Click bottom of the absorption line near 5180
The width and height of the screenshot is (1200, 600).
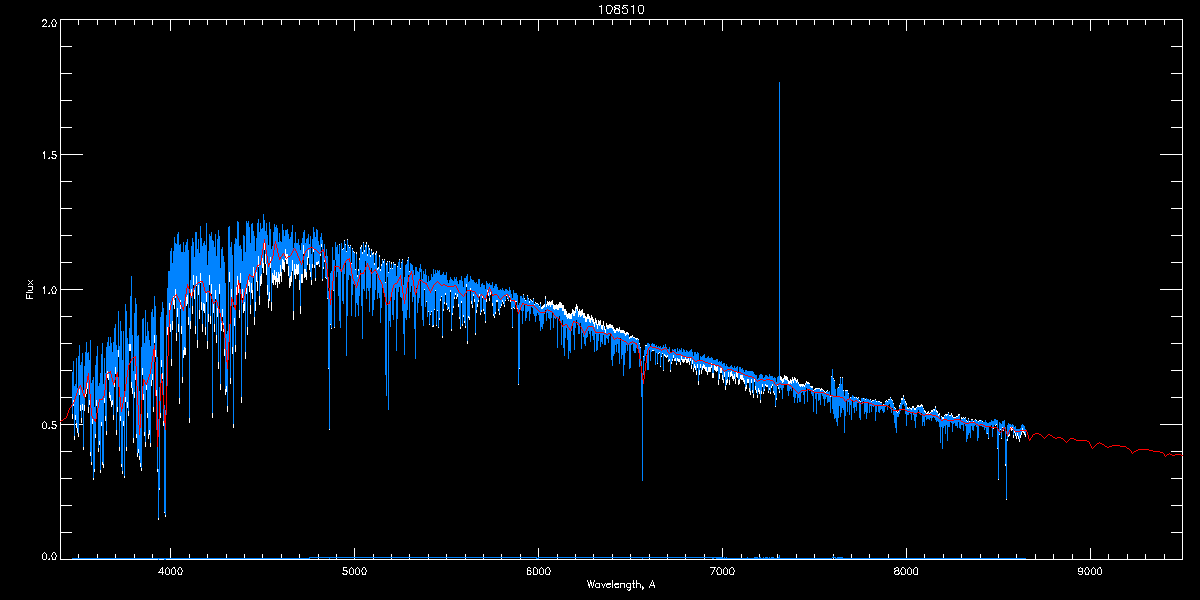(388, 407)
